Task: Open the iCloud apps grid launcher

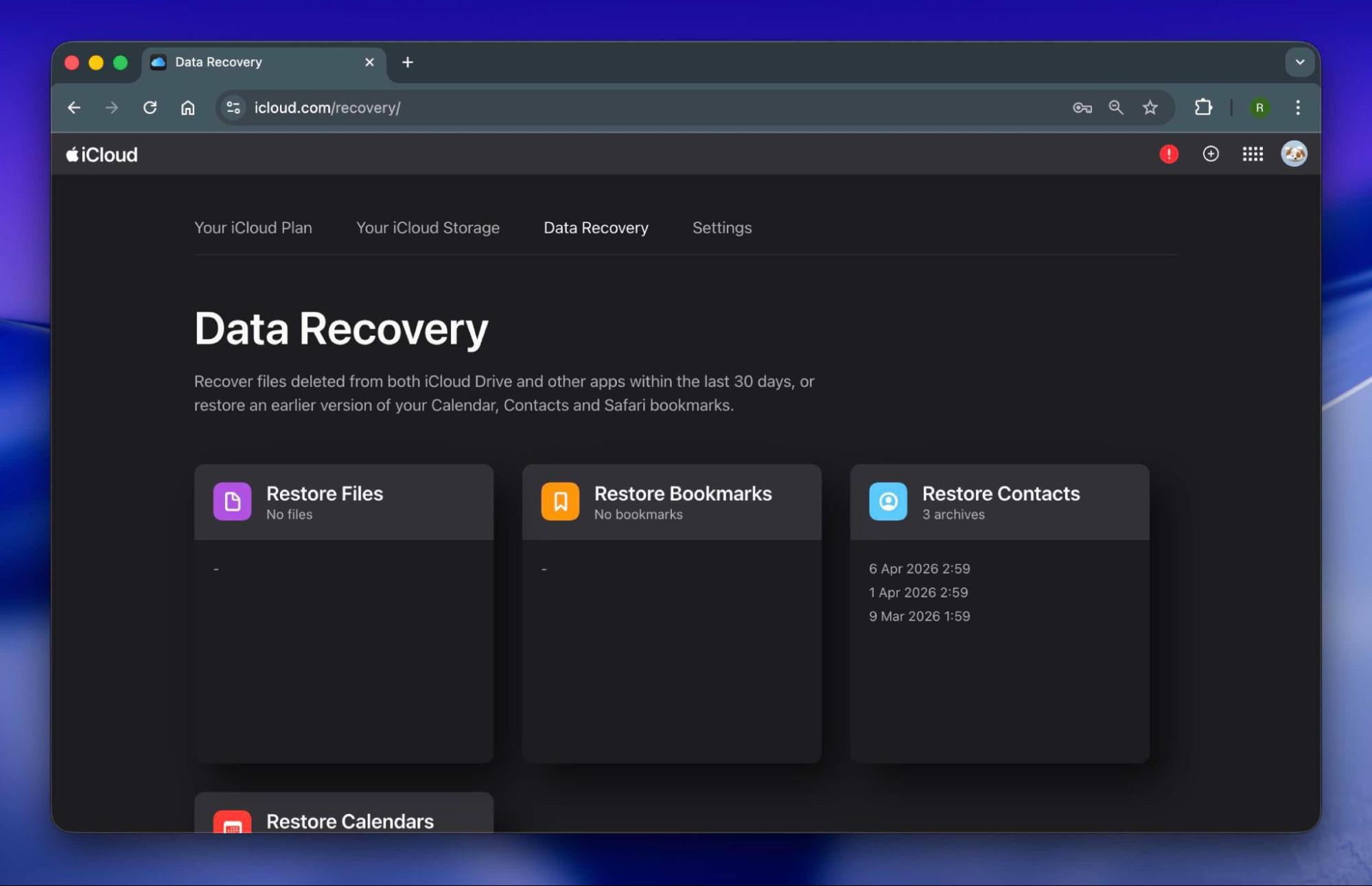Action: tap(1253, 154)
